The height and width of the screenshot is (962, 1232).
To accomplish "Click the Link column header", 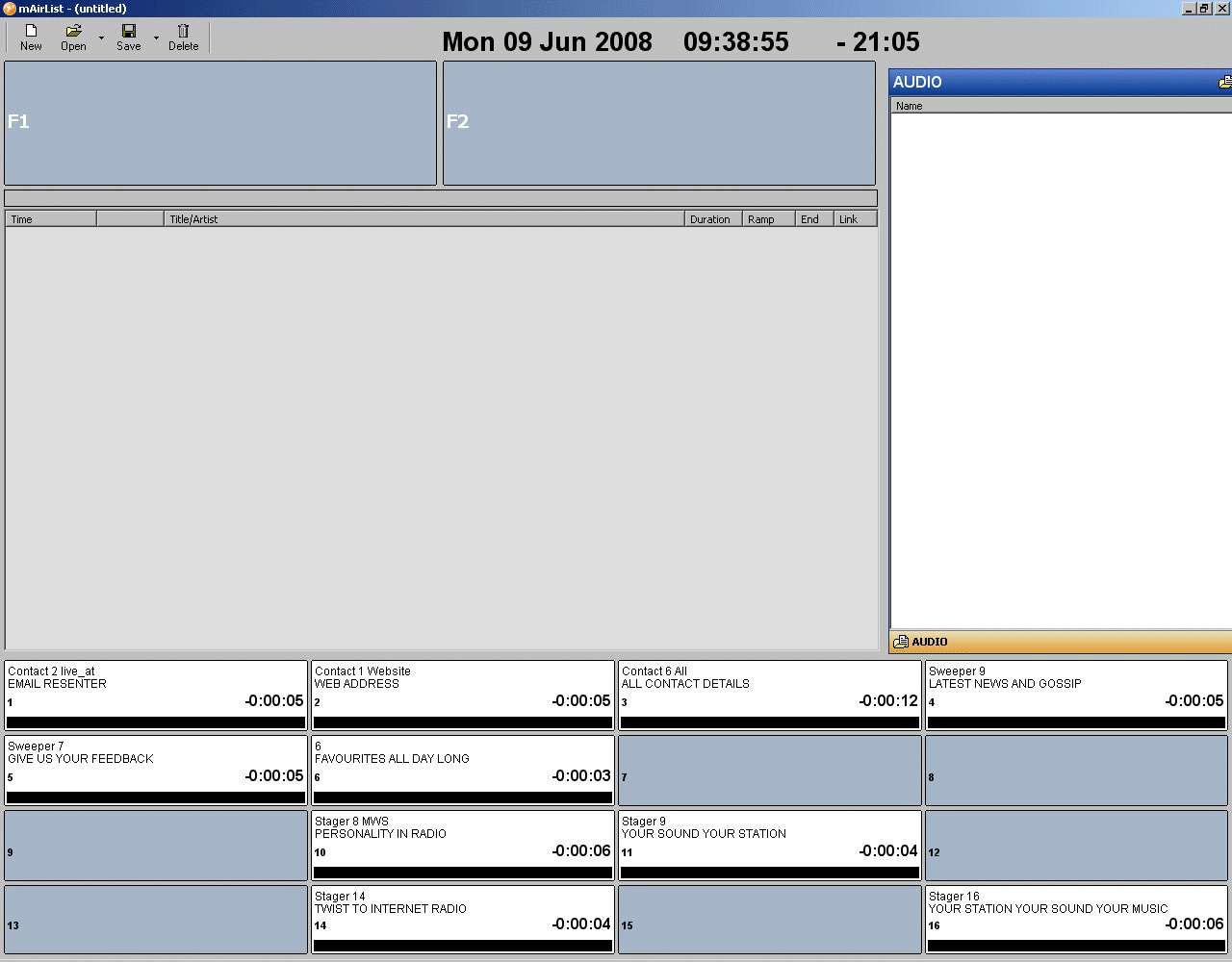I will click(x=856, y=219).
